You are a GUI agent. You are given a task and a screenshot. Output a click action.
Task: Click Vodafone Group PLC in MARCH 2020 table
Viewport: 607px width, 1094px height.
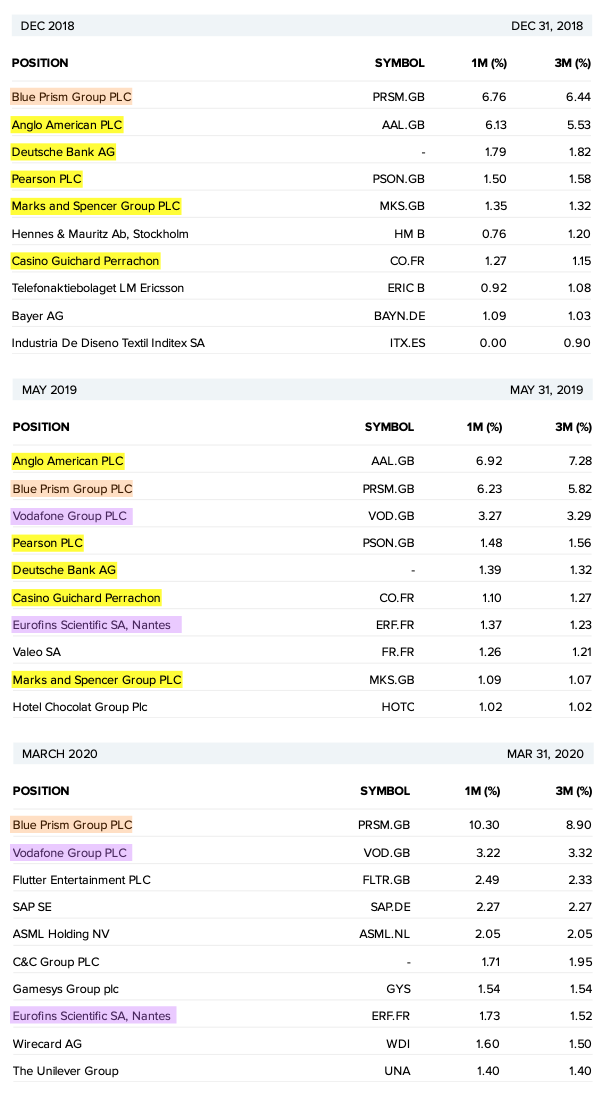tap(71, 853)
